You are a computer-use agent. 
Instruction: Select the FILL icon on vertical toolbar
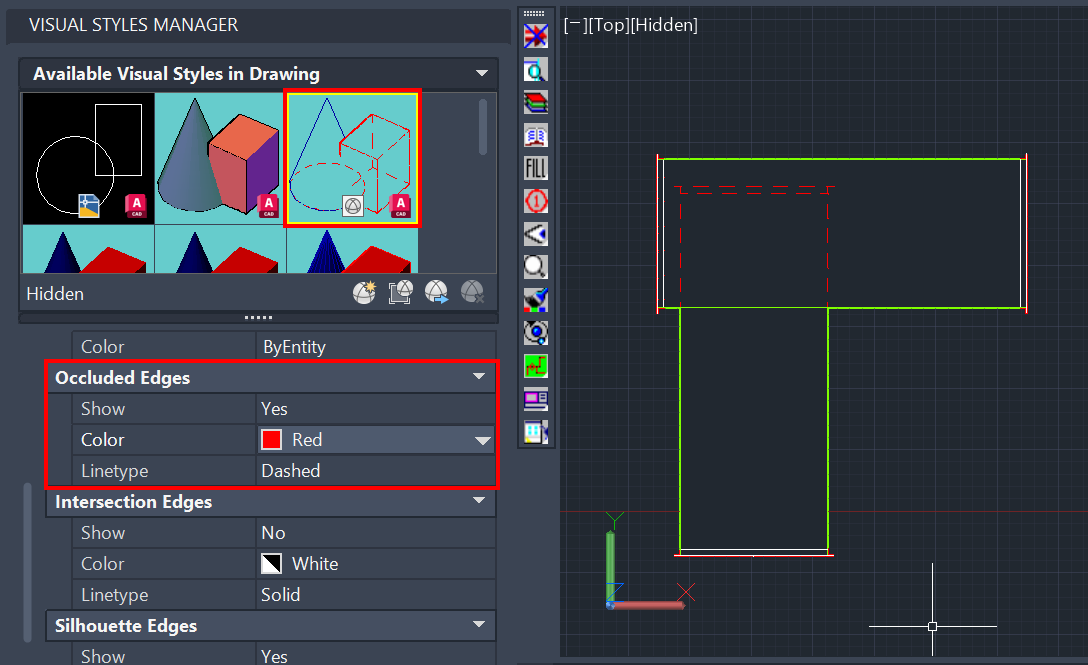[535, 168]
